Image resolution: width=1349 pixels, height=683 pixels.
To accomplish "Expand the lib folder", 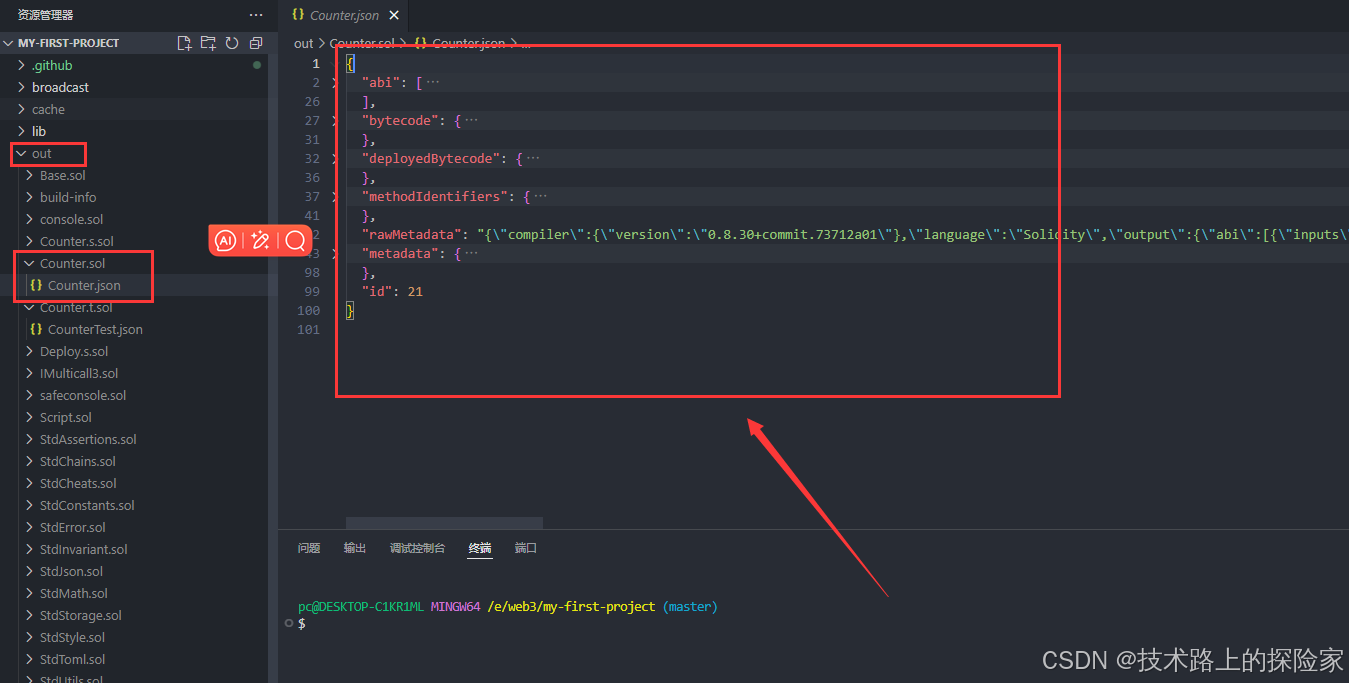I will tap(134, 131).
